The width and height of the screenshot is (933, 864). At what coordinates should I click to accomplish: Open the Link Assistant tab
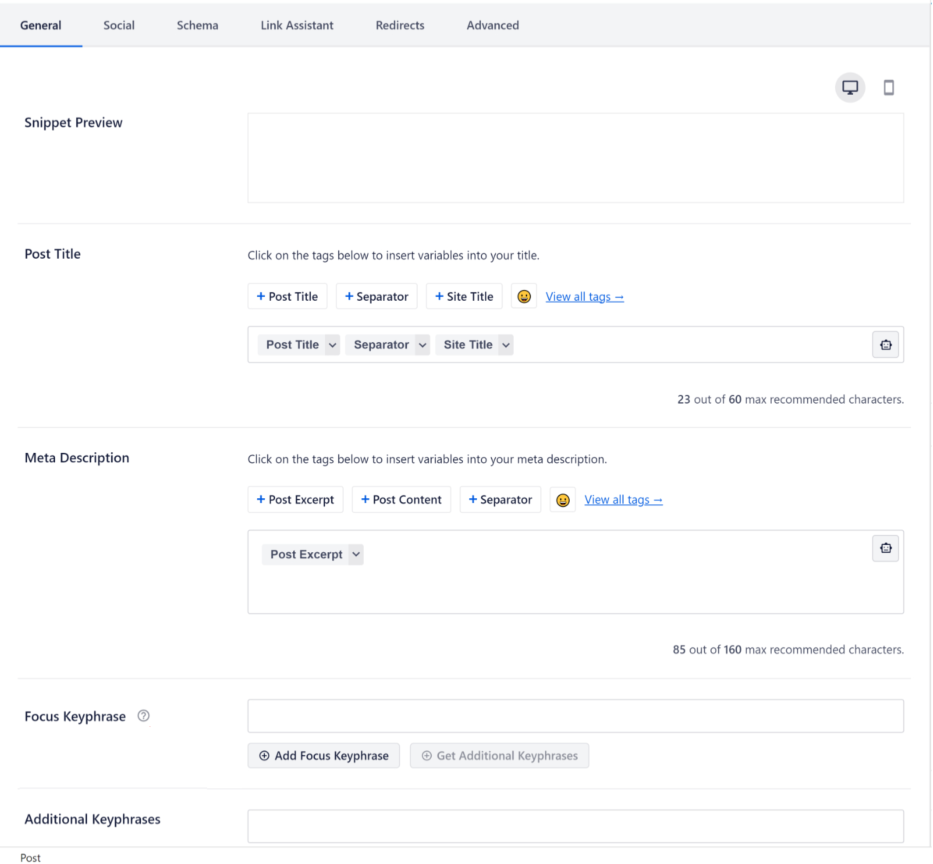pos(296,25)
